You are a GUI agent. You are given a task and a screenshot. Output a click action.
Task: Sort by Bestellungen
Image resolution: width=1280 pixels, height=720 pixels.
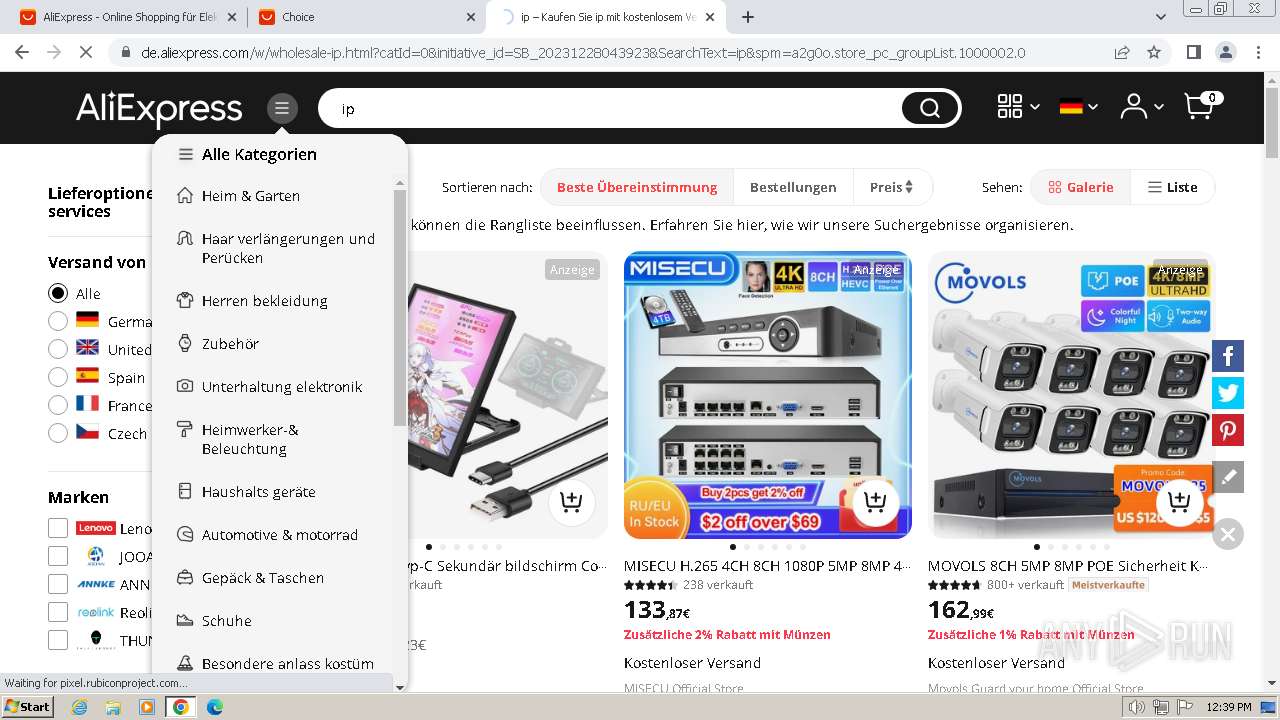[793, 187]
